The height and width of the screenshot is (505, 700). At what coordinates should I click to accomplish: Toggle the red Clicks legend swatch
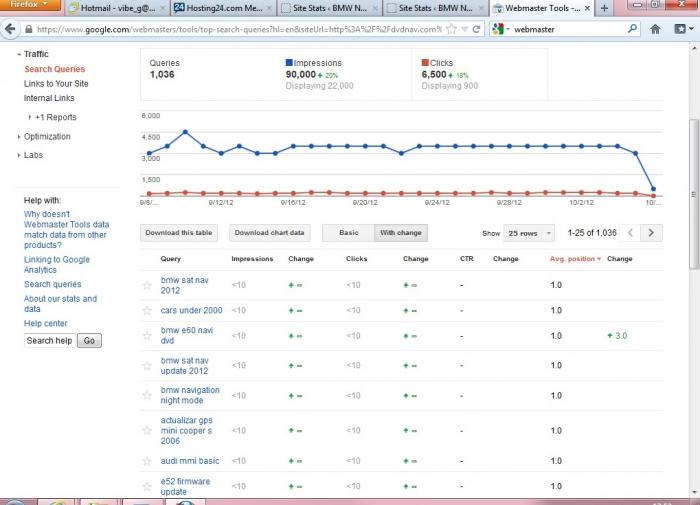point(425,63)
